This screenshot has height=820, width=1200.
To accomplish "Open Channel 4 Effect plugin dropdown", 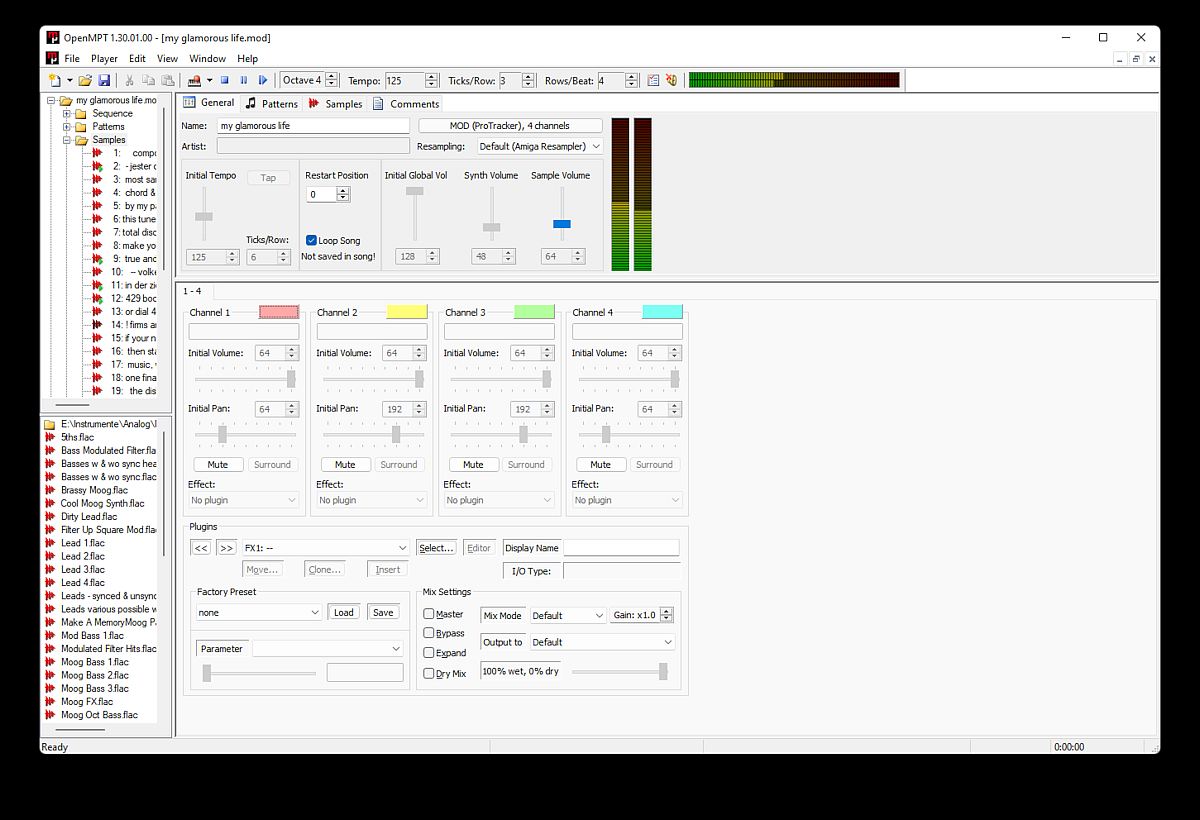I will coord(627,500).
